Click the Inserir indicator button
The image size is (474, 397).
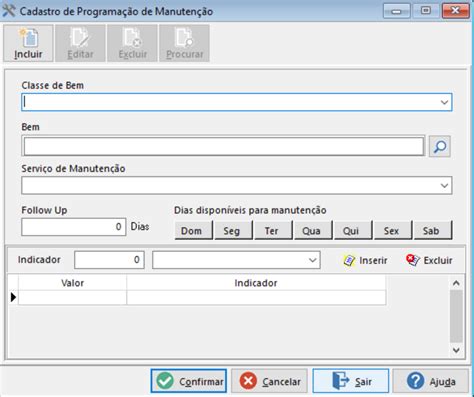[x=365, y=260]
